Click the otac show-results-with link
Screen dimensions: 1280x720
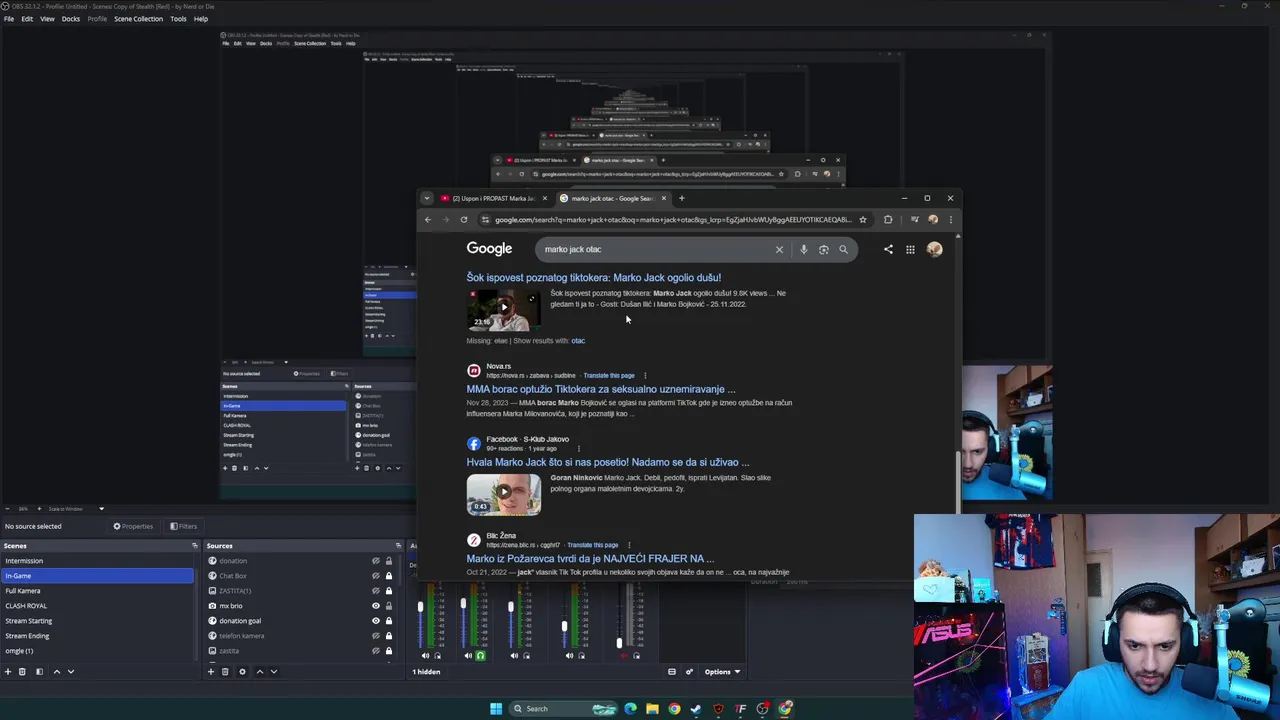point(578,341)
